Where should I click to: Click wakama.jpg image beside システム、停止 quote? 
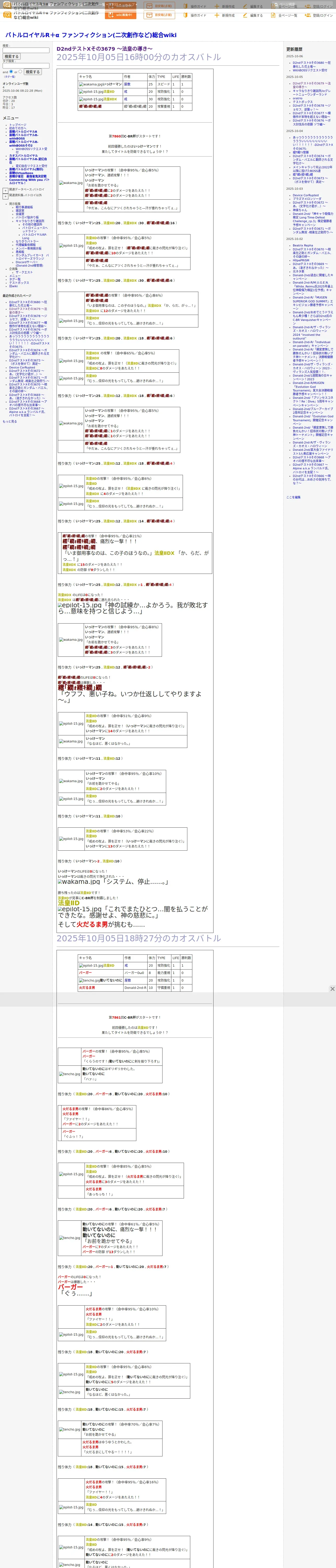click(x=79, y=881)
